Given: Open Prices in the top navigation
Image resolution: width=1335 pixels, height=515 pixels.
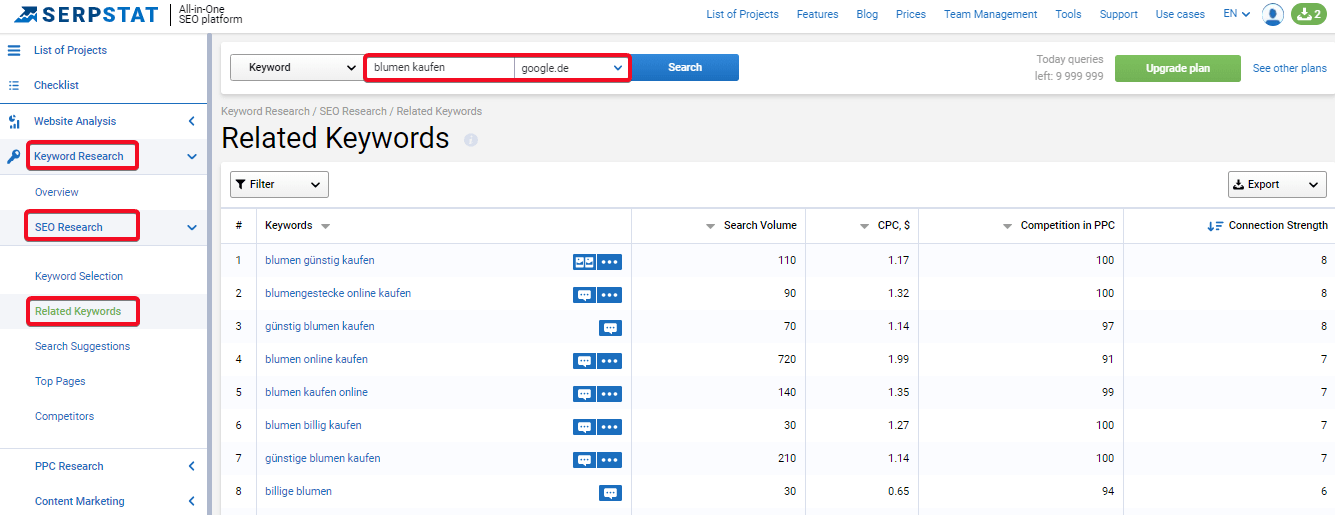Looking at the screenshot, I should tap(911, 14).
